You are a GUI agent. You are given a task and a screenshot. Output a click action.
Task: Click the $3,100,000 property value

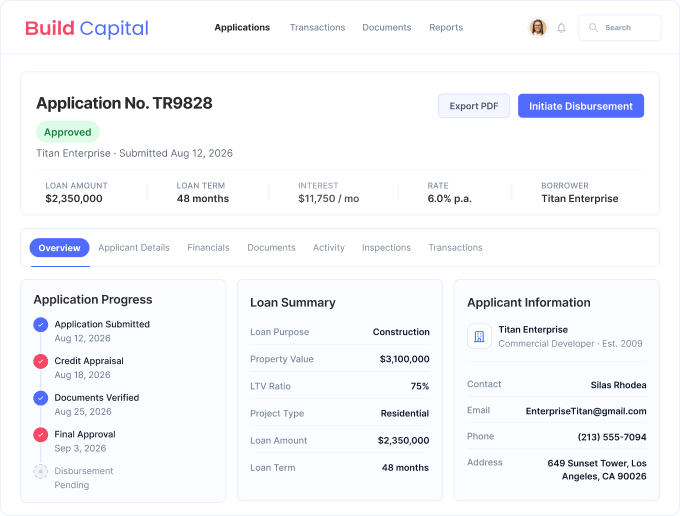[x=404, y=359]
